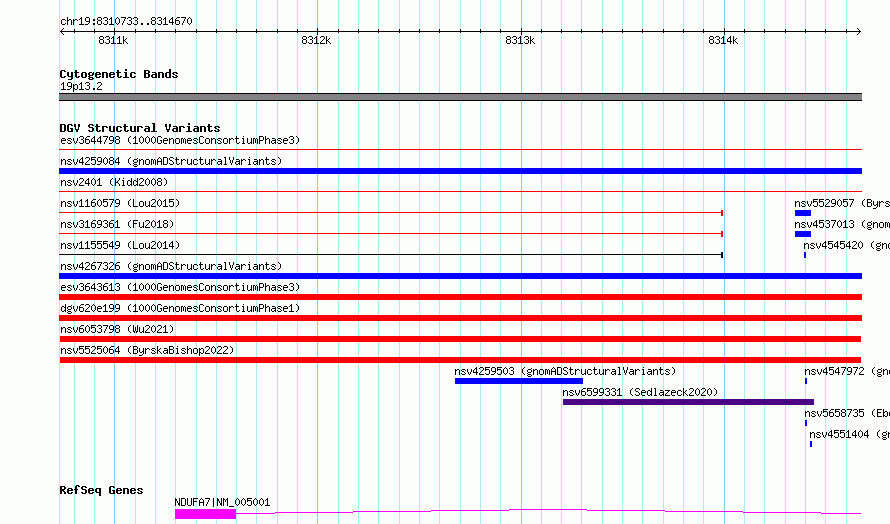Click the chr19:8310733..8314670 region label
Screen dimensions: 890x524
point(126,21)
